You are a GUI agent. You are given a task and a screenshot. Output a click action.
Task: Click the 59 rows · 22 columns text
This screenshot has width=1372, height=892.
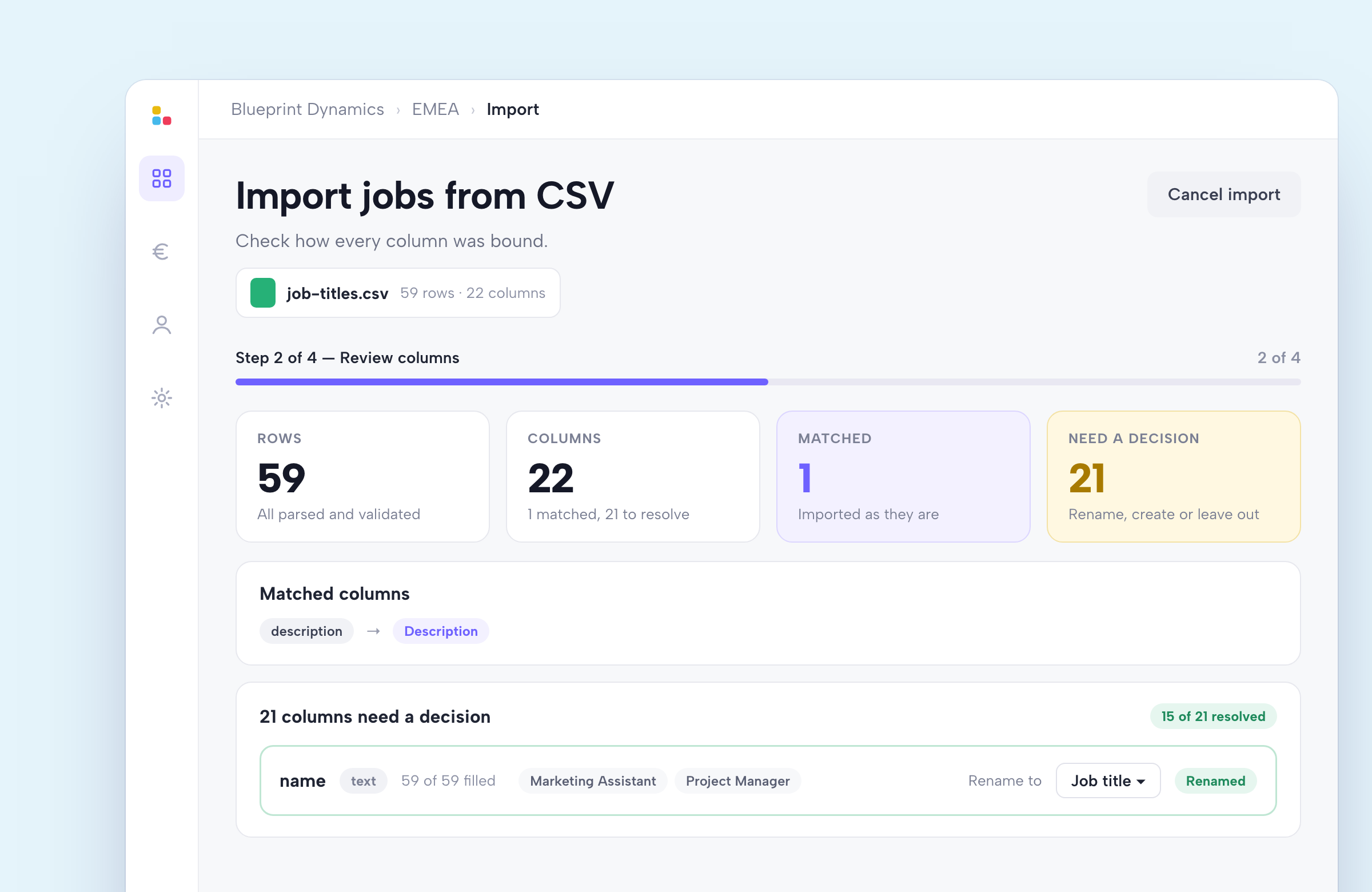point(473,293)
